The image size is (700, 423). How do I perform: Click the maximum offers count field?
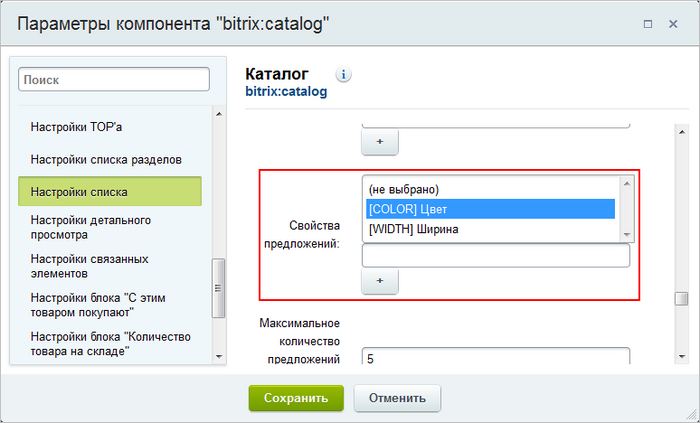pyautogui.click(x=495, y=358)
